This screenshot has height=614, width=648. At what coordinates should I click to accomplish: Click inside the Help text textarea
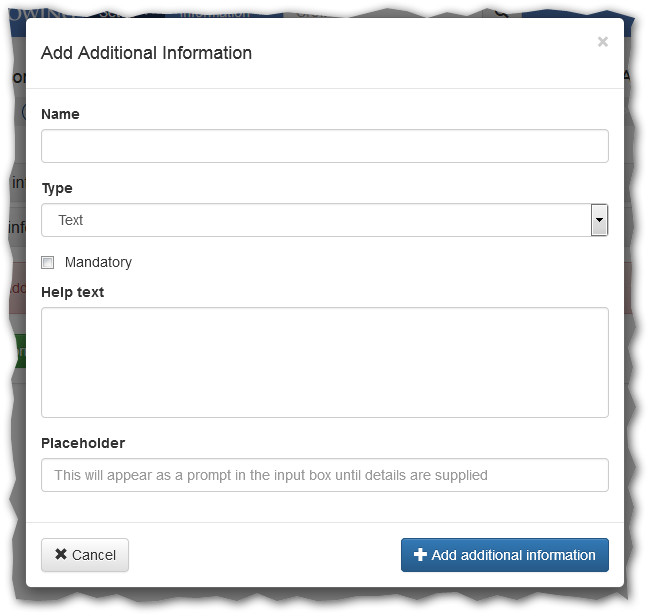324,362
